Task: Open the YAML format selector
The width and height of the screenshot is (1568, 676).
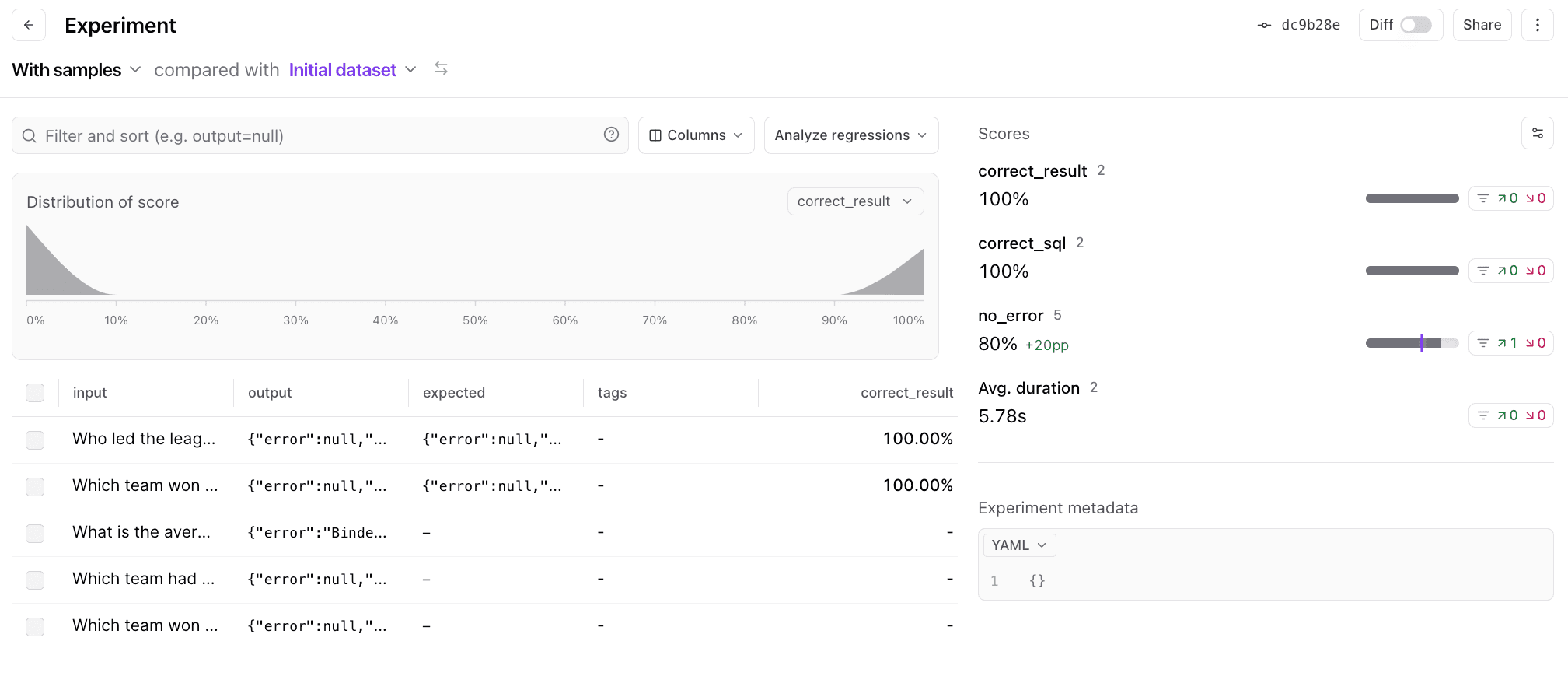Action: (1018, 545)
